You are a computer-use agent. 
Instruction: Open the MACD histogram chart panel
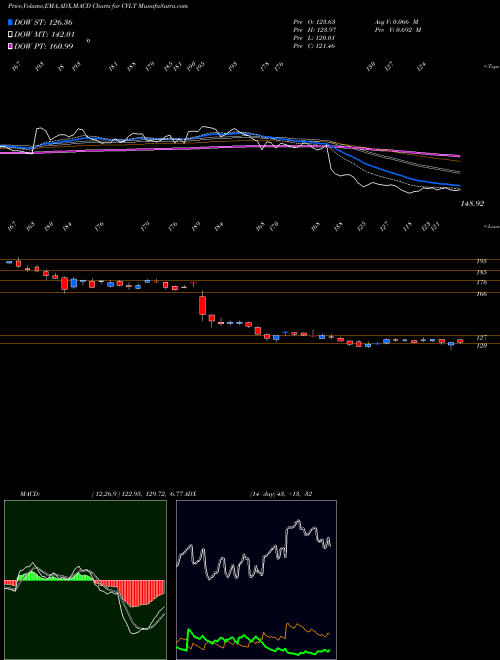pos(85,580)
